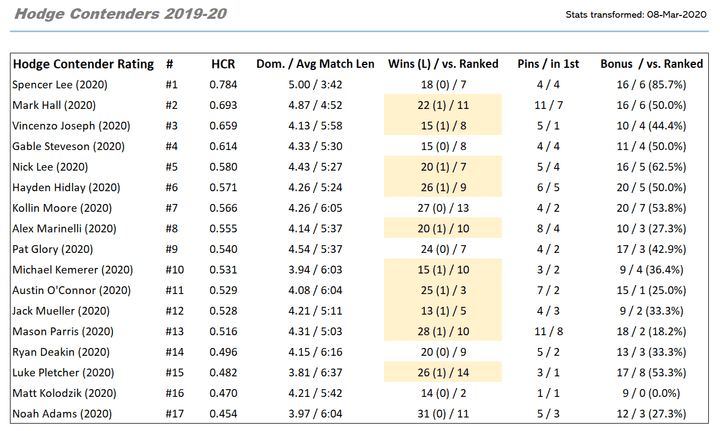Select Kollin Moore (2020) name
Image resolution: width=720 pixels, height=431 pixels.
pos(59,207)
